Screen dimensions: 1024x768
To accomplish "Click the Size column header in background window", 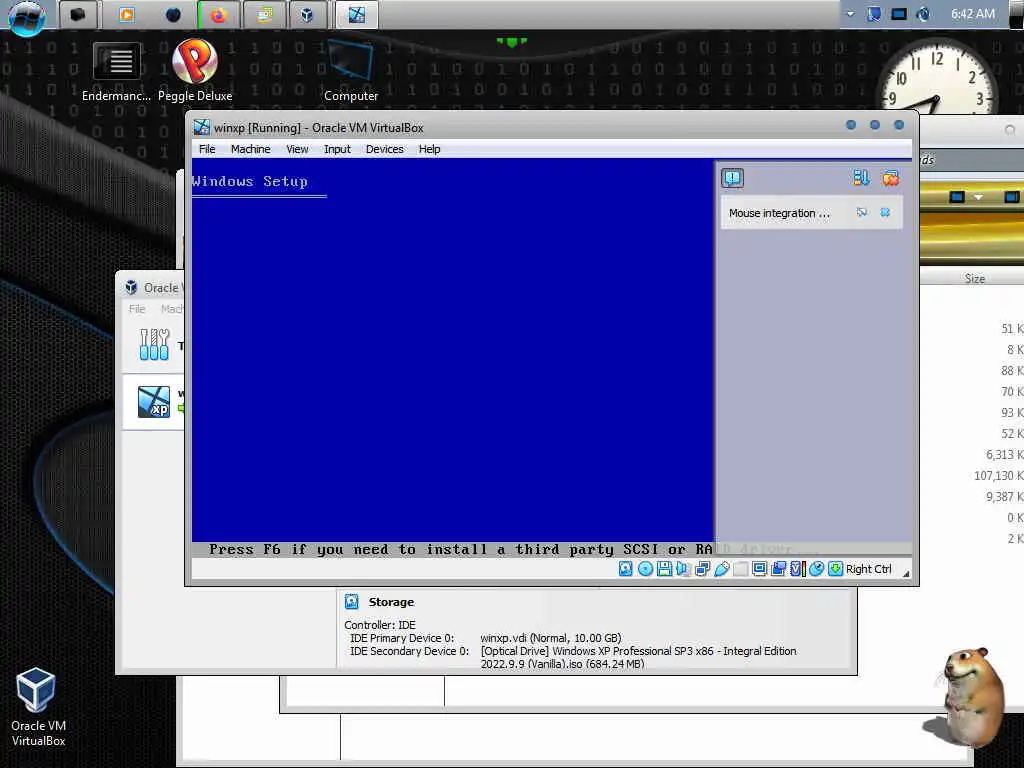I will (974, 279).
